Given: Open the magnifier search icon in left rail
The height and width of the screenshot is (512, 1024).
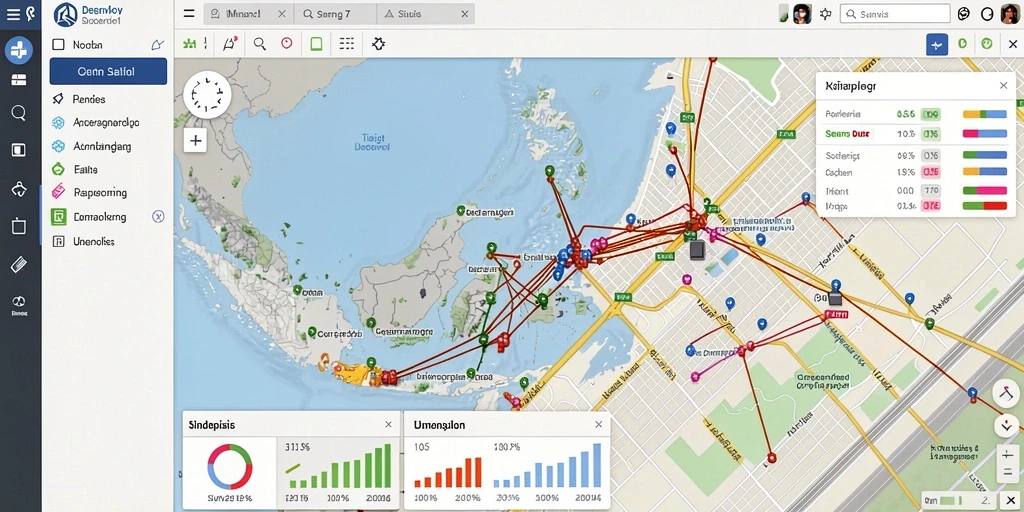Looking at the screenshot, I should click(x=18, y=113).
